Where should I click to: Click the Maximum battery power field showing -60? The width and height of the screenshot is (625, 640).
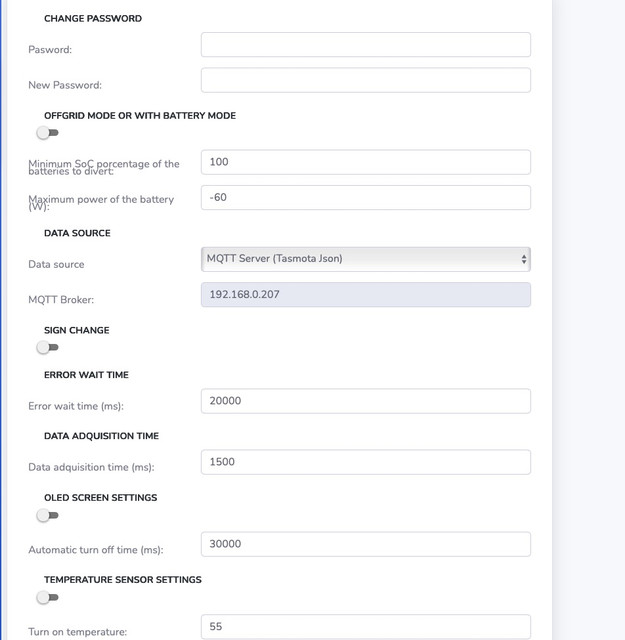pos(366,198)
